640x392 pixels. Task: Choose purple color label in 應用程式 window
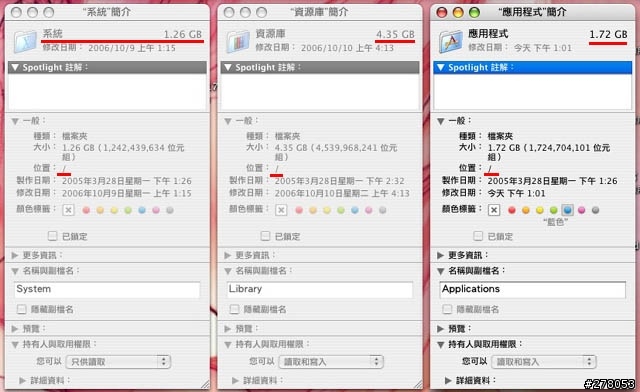pos(582,210)
